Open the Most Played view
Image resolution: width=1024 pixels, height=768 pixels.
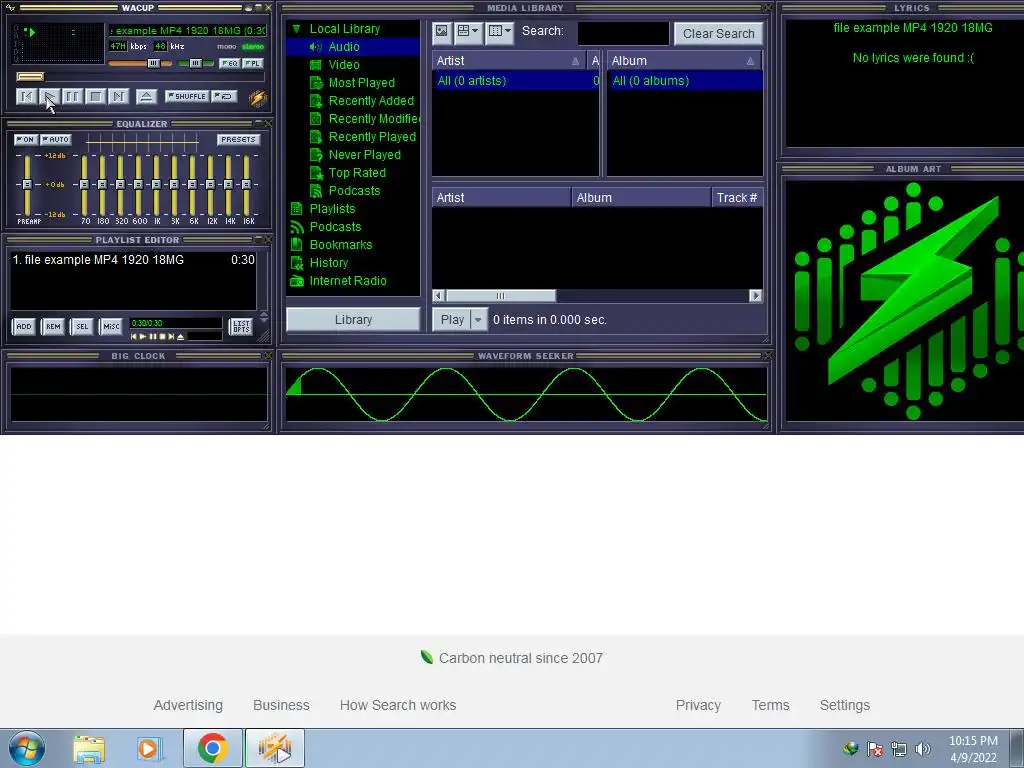click(361, 83)
